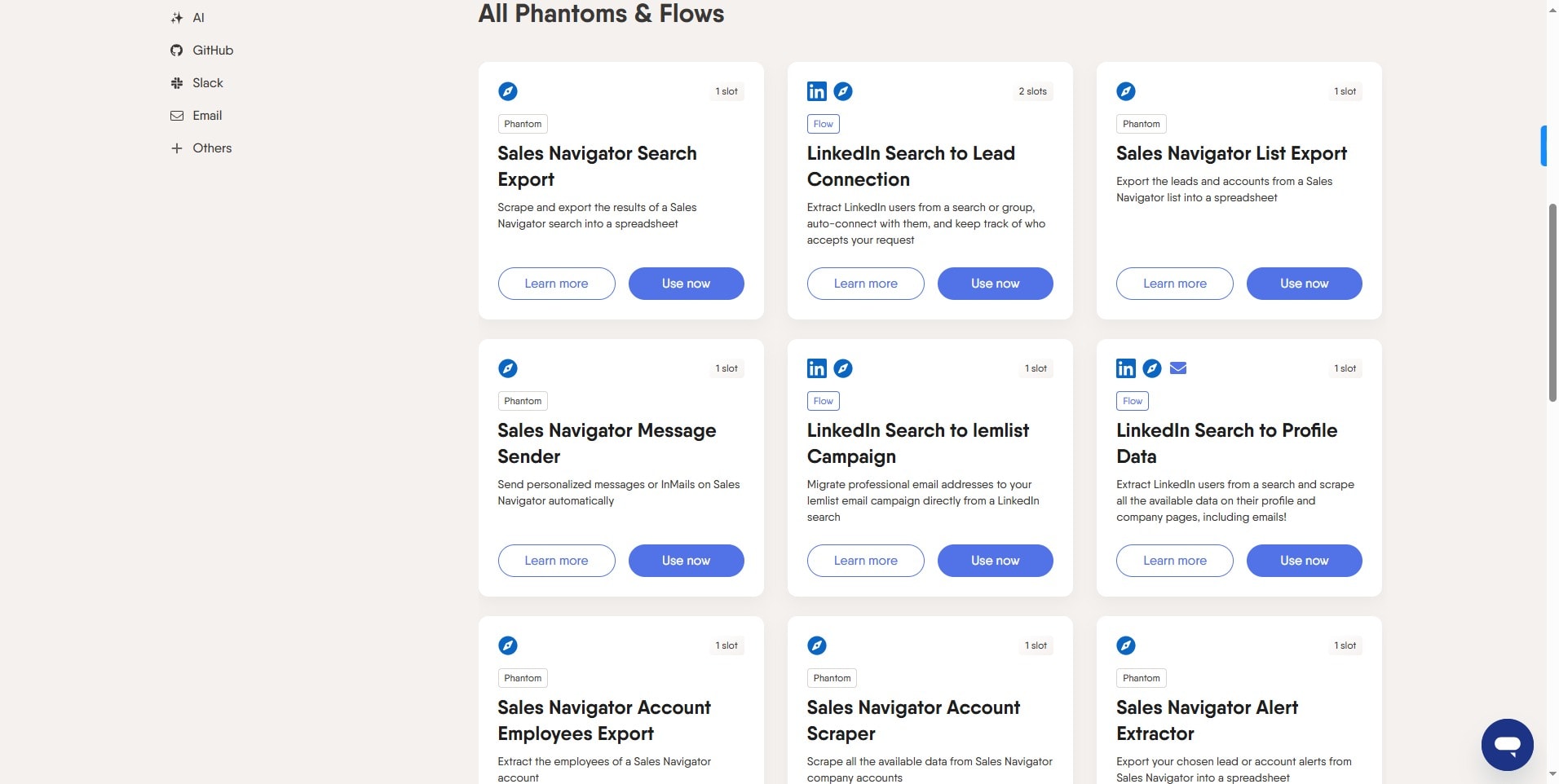Open Sales Navigator List Export title
The image size is (1559, 784).
click(x=1231, y=153)
